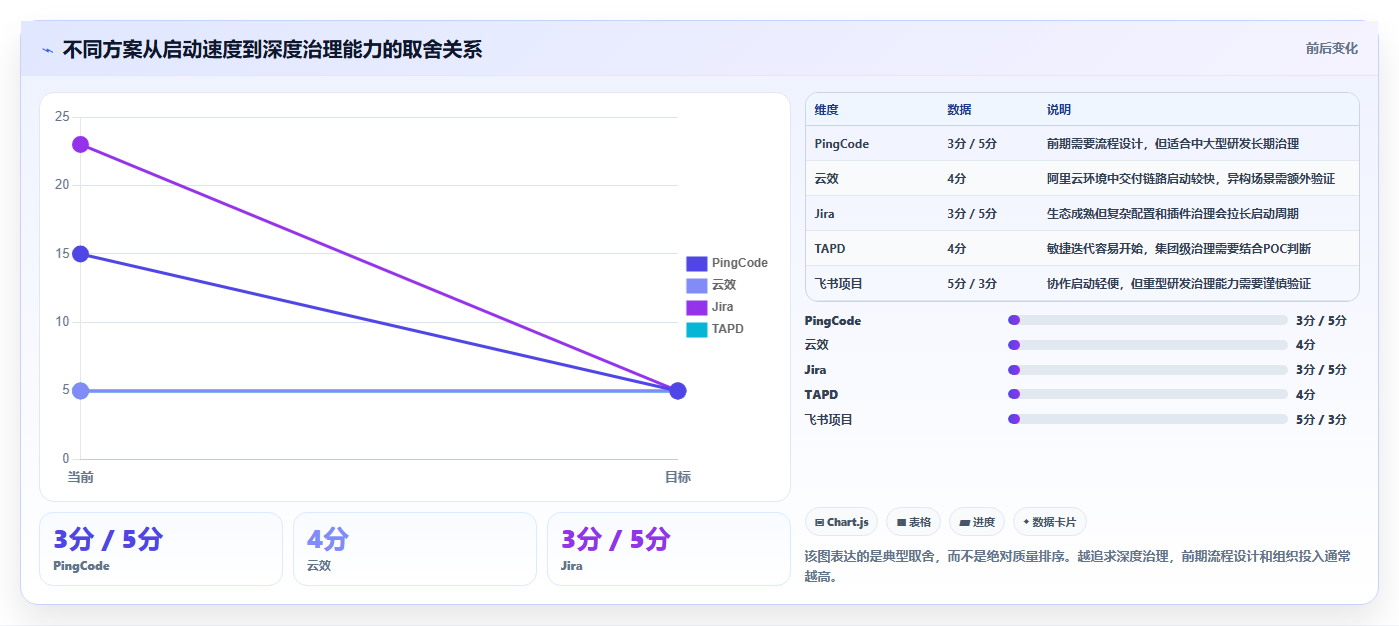Click the converged data point at 目标
The image size is (1399, 626).
[x=677, y=390]
